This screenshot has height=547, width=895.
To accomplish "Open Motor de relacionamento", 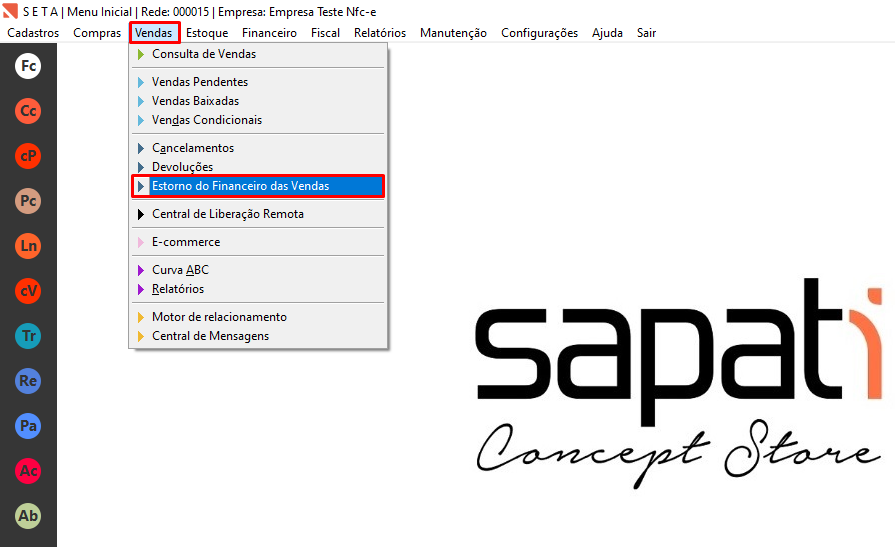I will pyautogui.click(x=258, y=317).
